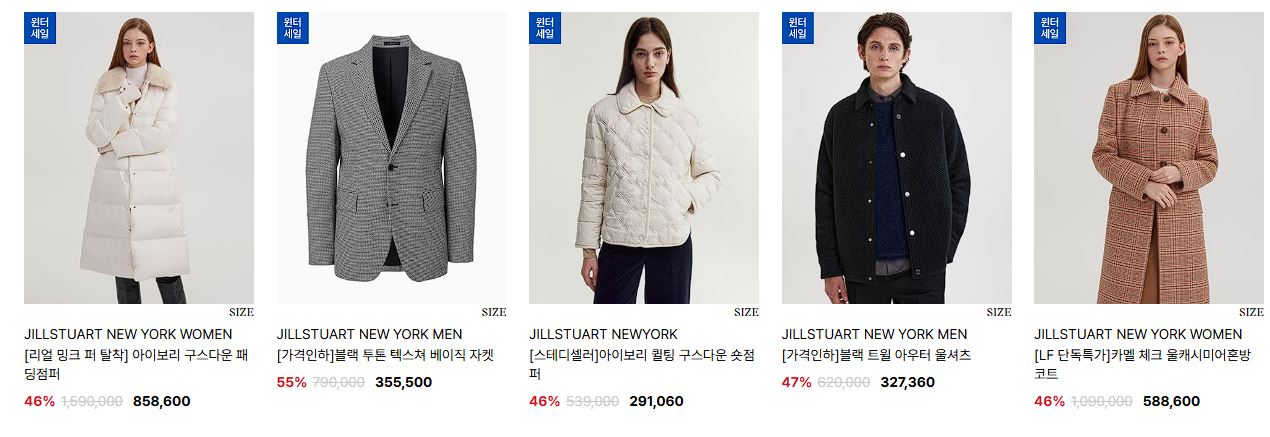
Task: Click the winter sale badge on ivory padding coat
Action: click(x=40, y=27)
